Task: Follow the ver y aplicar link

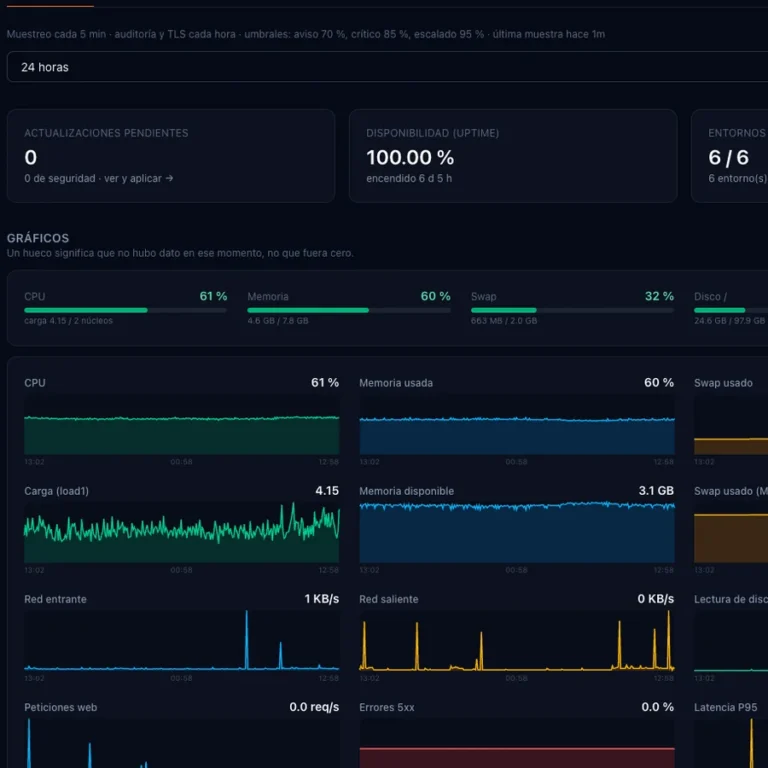Action: pos(139,178)
